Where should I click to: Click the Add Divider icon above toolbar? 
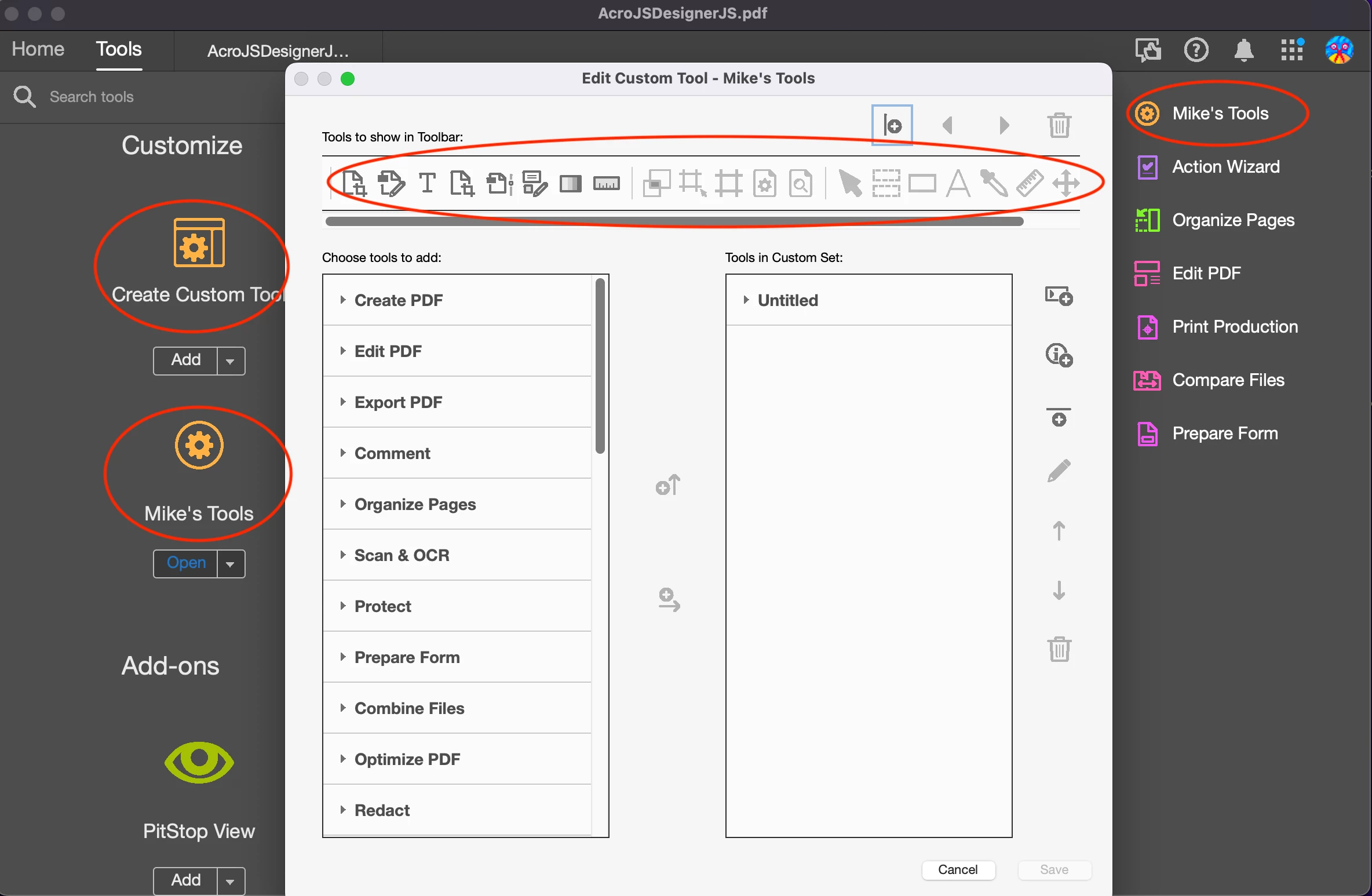click(x=892, y=125)
